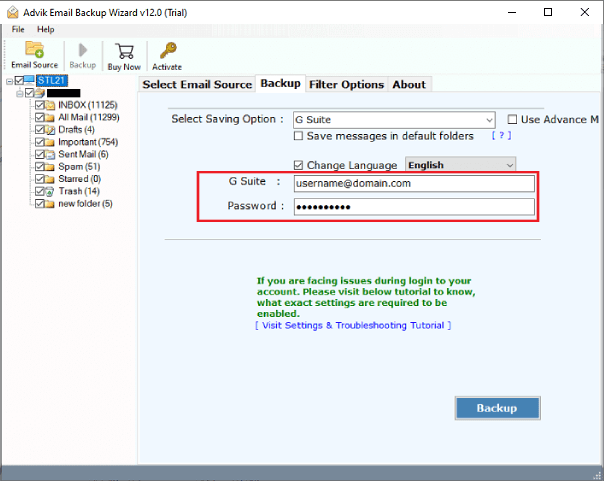This screenshot has width=604, height=481.
Task: Maximize the Advik window
Action: tap(548, 12)
